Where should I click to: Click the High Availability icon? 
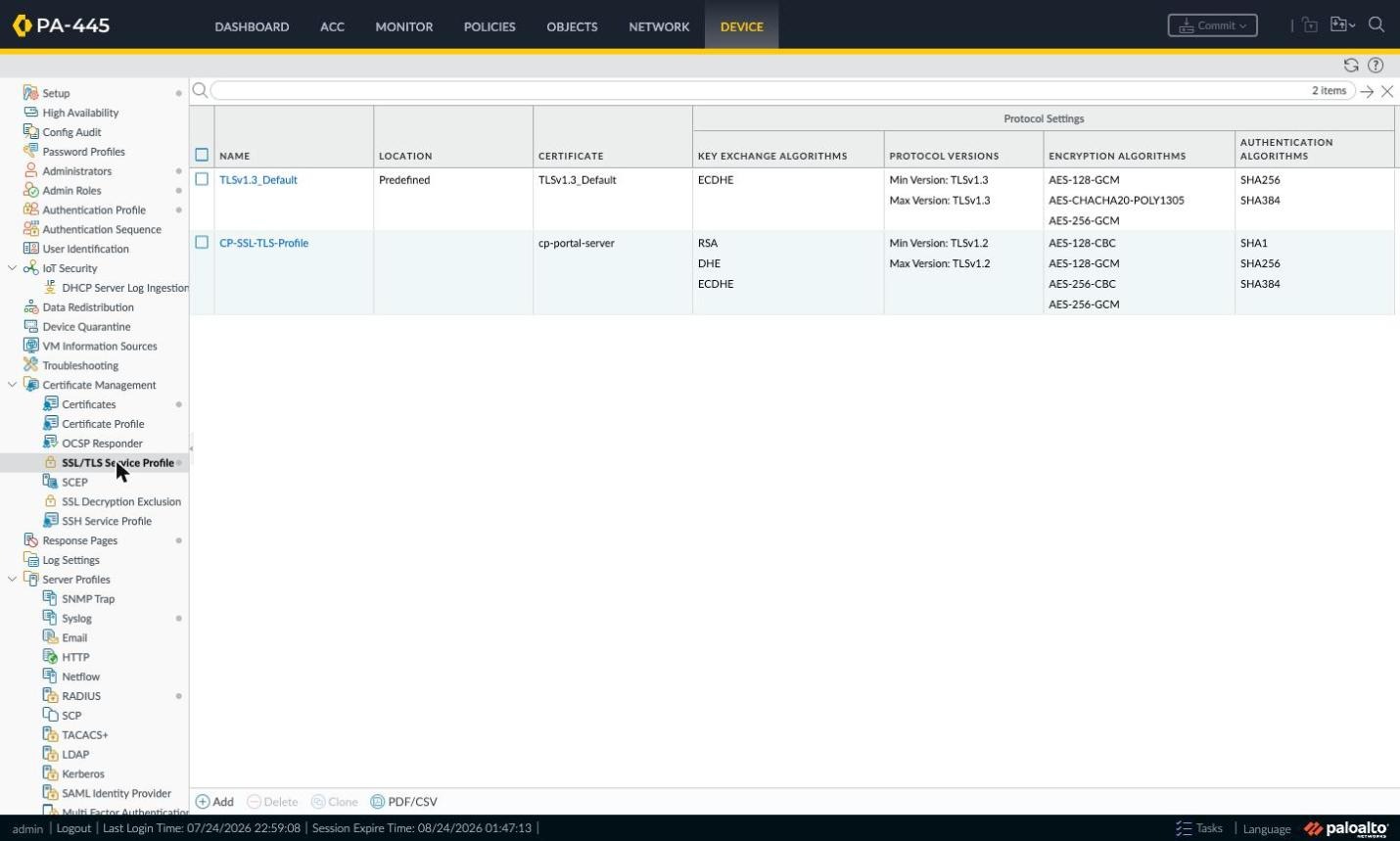[30, 113]
